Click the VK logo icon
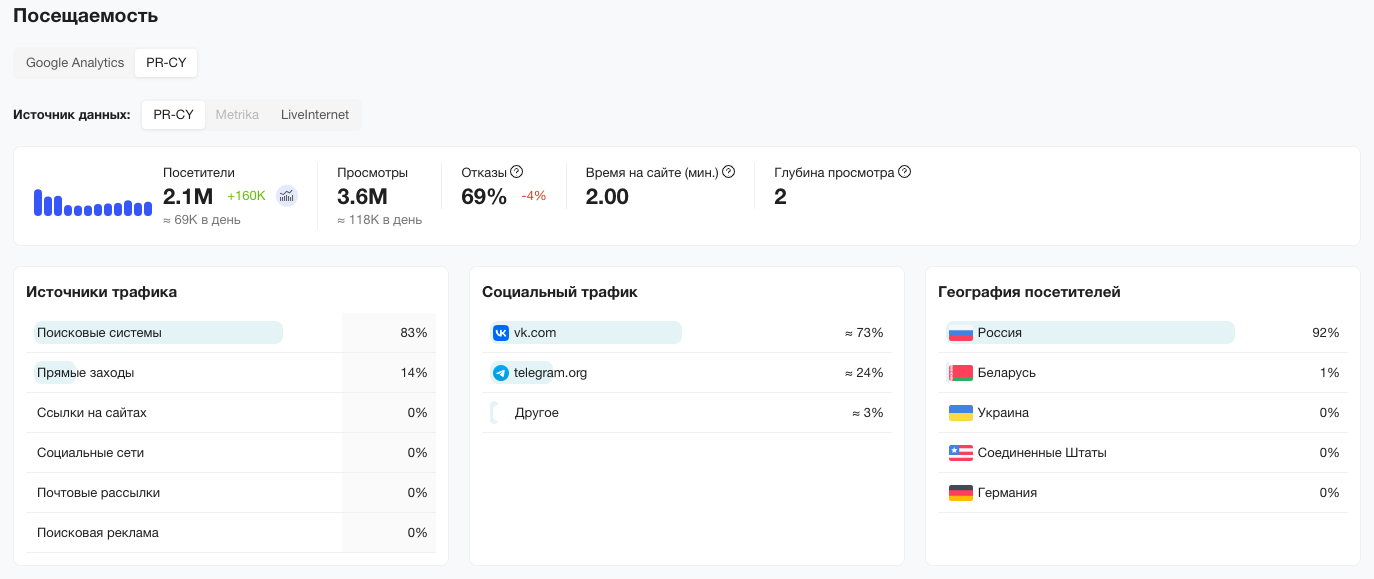 (x=501, y=333)
